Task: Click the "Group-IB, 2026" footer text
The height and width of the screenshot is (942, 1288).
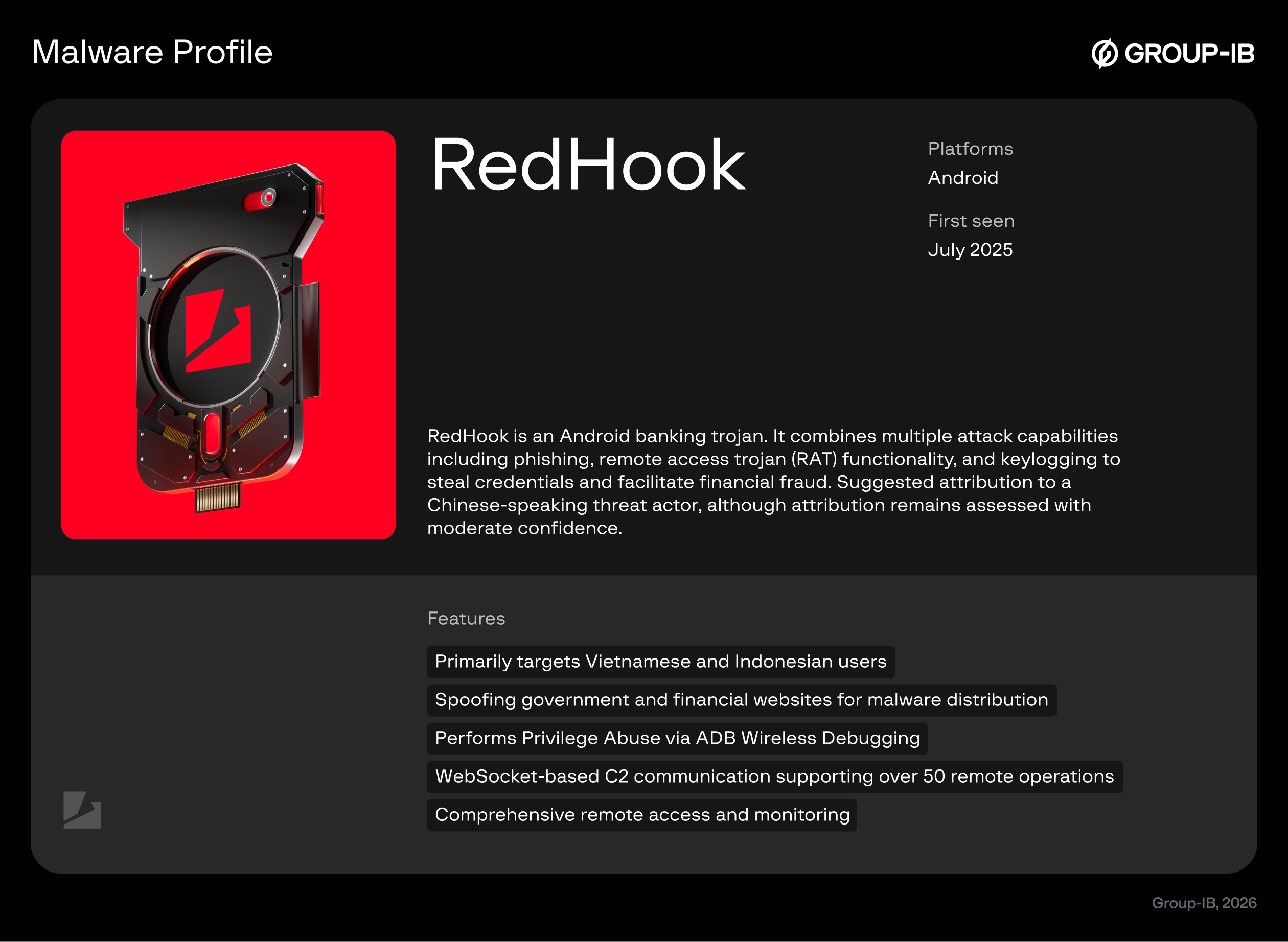Action: tap(1204, 903)
